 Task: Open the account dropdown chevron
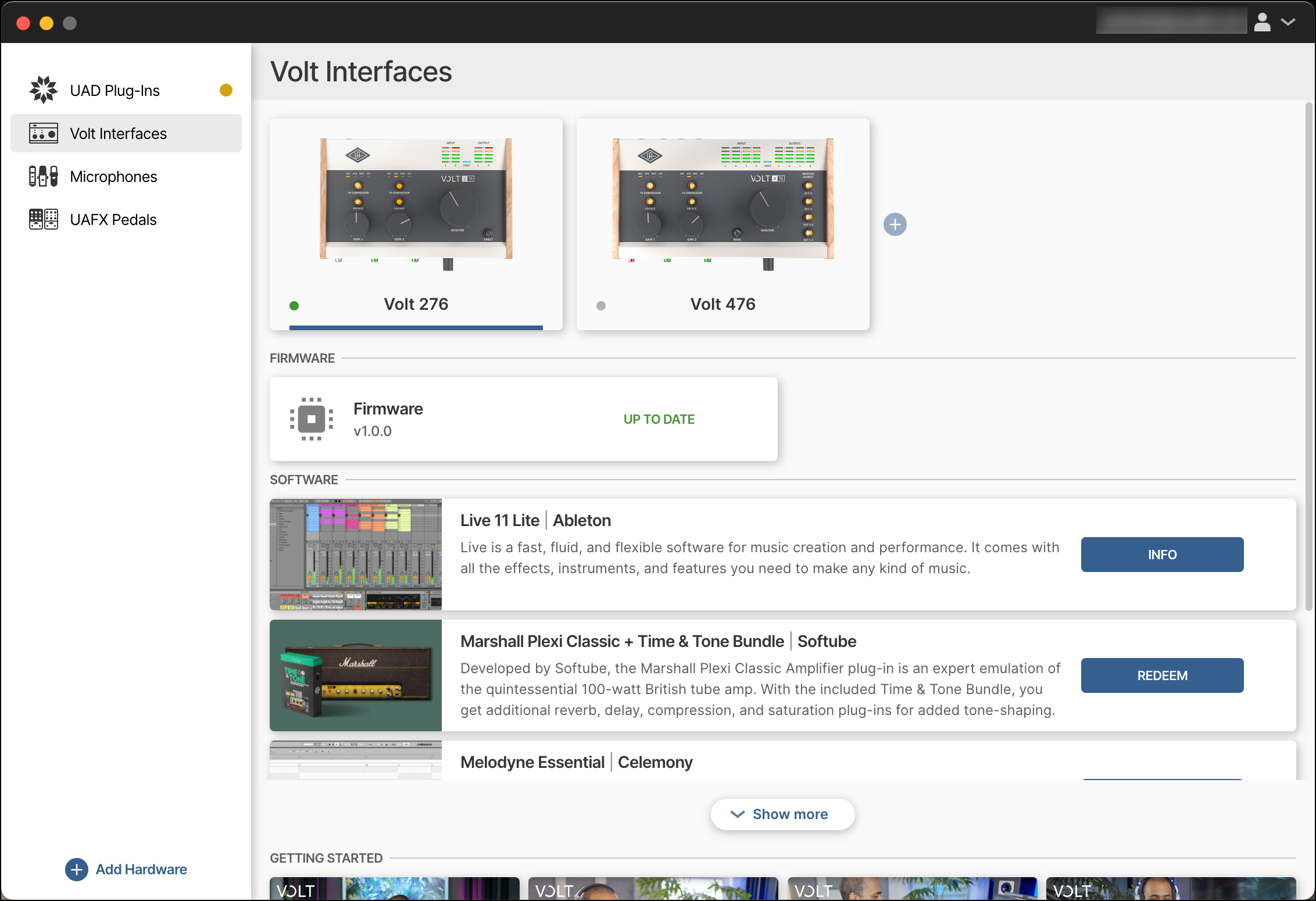click(1288, 22)
